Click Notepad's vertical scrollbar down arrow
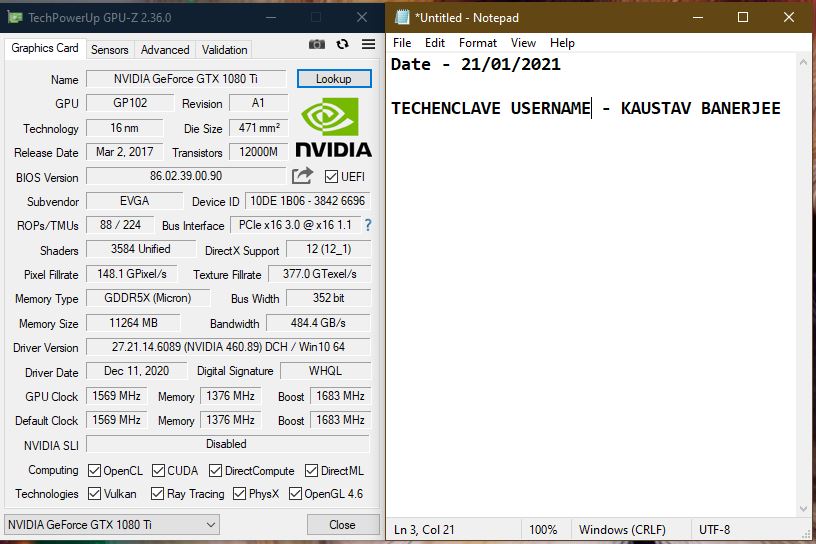The height and width of the screenshot is (544, 816). [804, 506]
